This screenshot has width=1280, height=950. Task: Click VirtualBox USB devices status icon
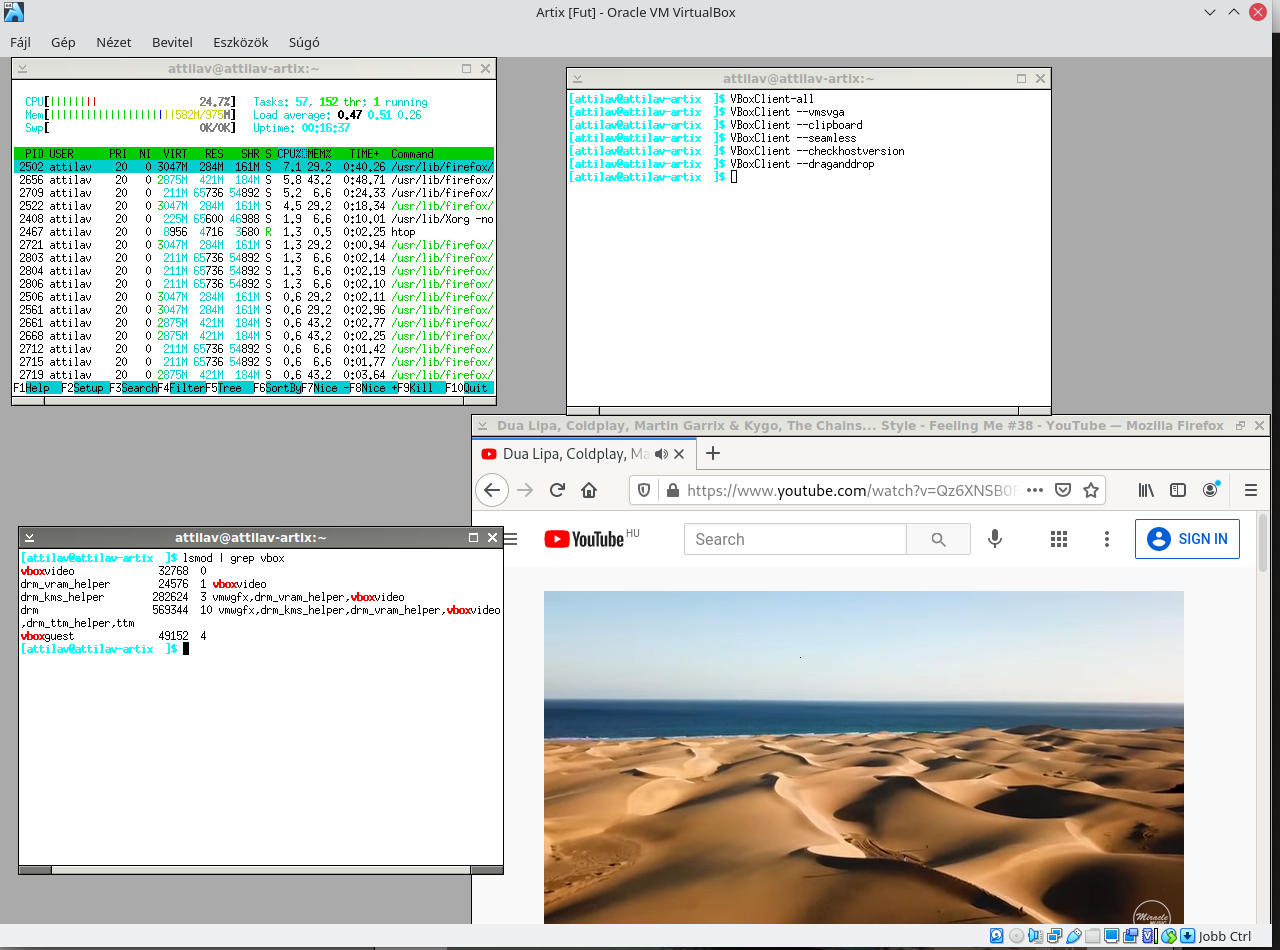tap(1074, 936)
